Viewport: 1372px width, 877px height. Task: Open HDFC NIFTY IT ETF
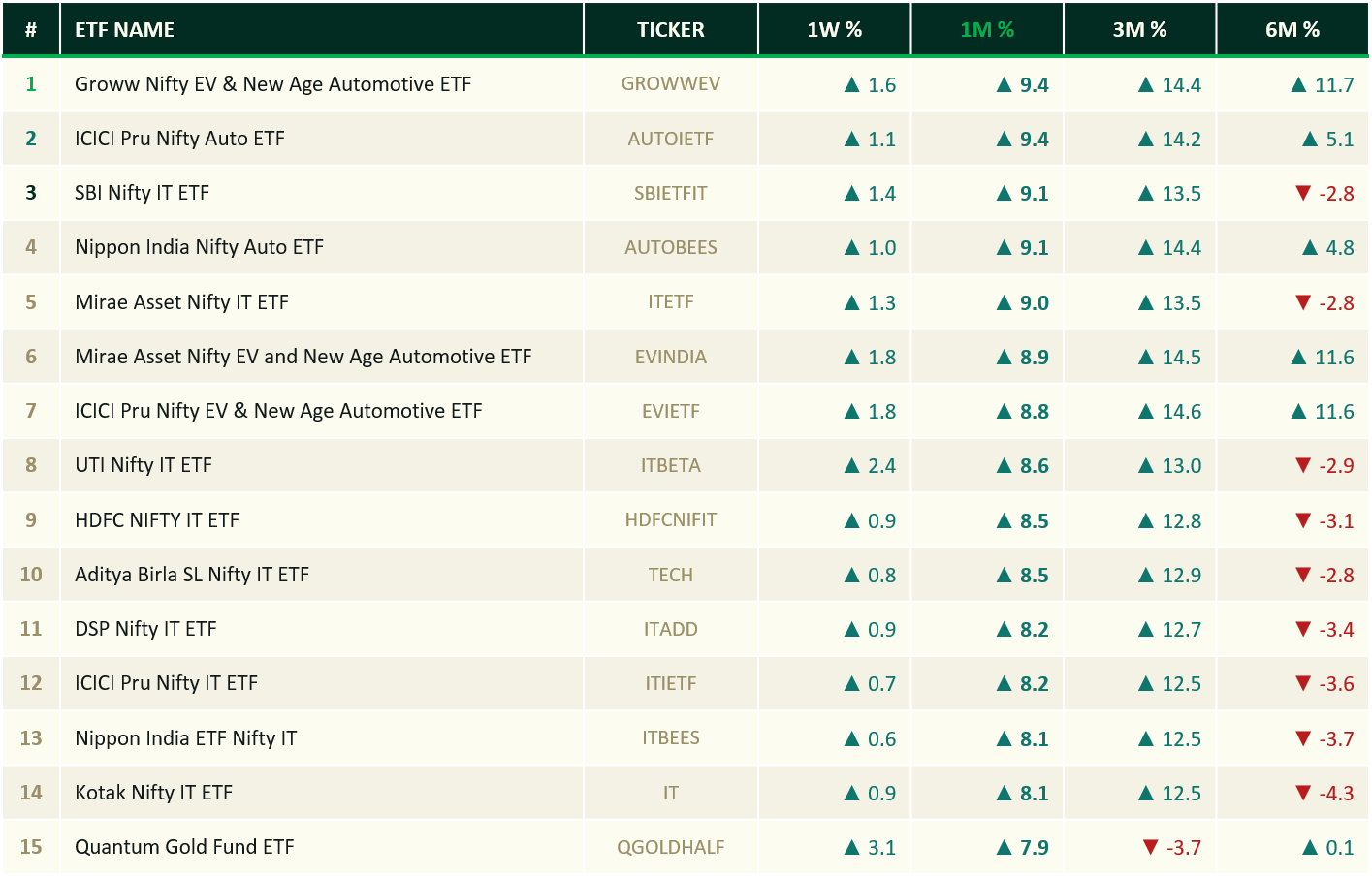157,520
